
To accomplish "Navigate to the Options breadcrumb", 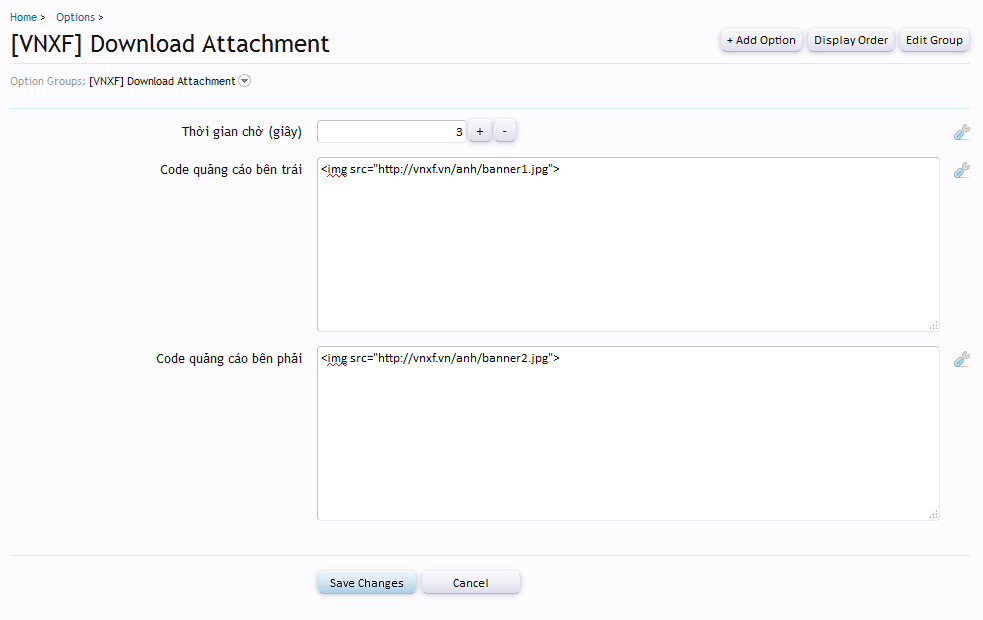I will point(75,17).
